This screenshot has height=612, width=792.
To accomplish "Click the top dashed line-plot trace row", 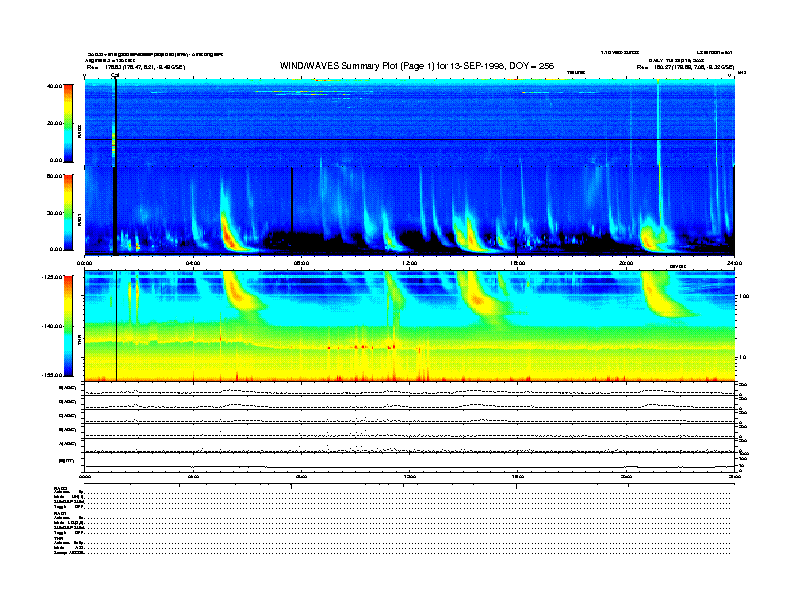I will [410, 390].
